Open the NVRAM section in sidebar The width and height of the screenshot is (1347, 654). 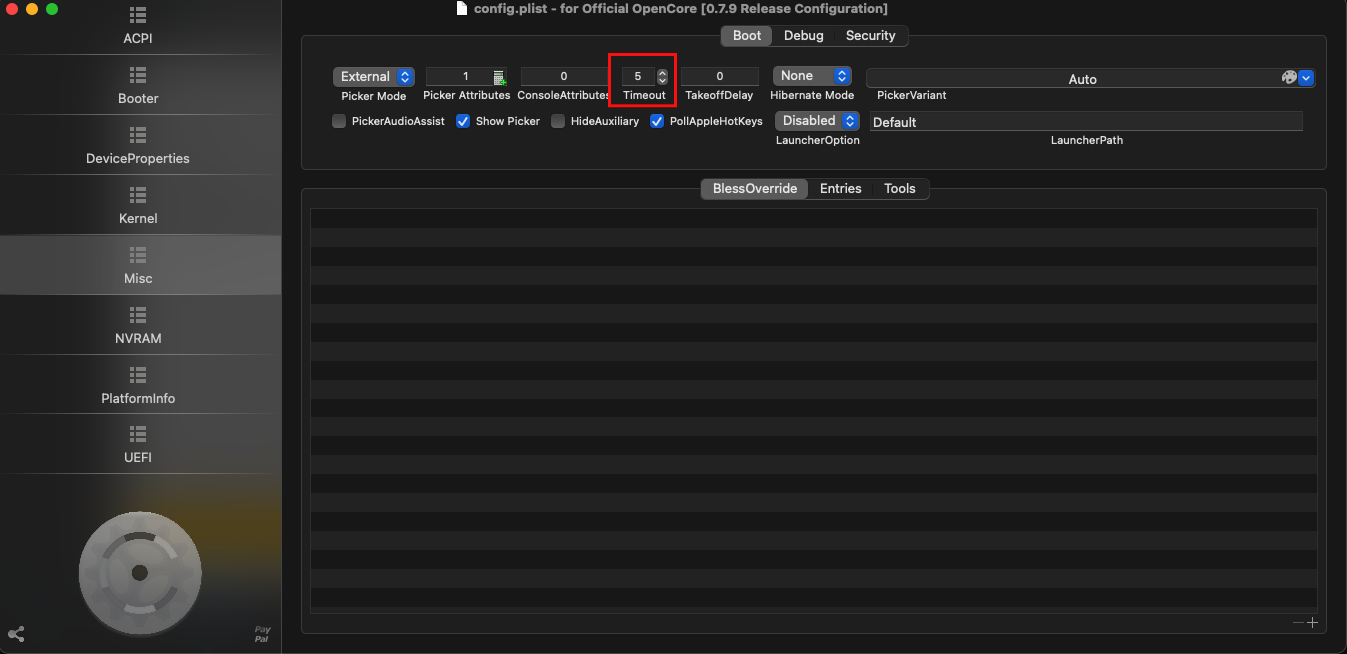pyautogui.click(x=138, y=326)
